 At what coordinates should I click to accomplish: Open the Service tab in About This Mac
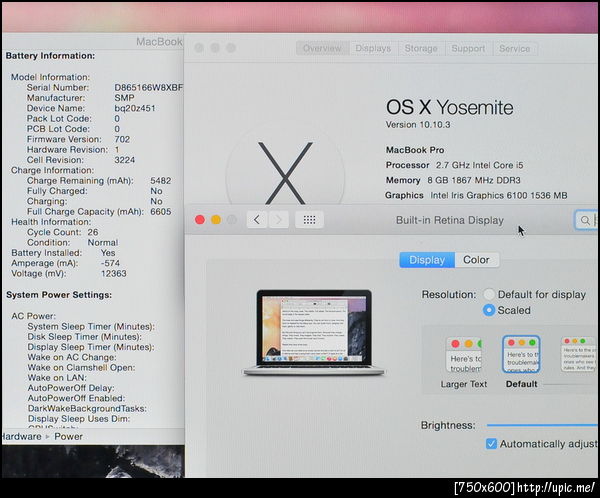click(x=515, y=49)
